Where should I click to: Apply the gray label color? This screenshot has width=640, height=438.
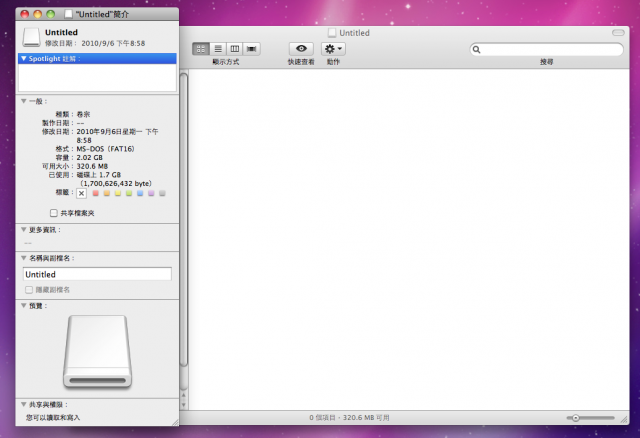(162, 193)
